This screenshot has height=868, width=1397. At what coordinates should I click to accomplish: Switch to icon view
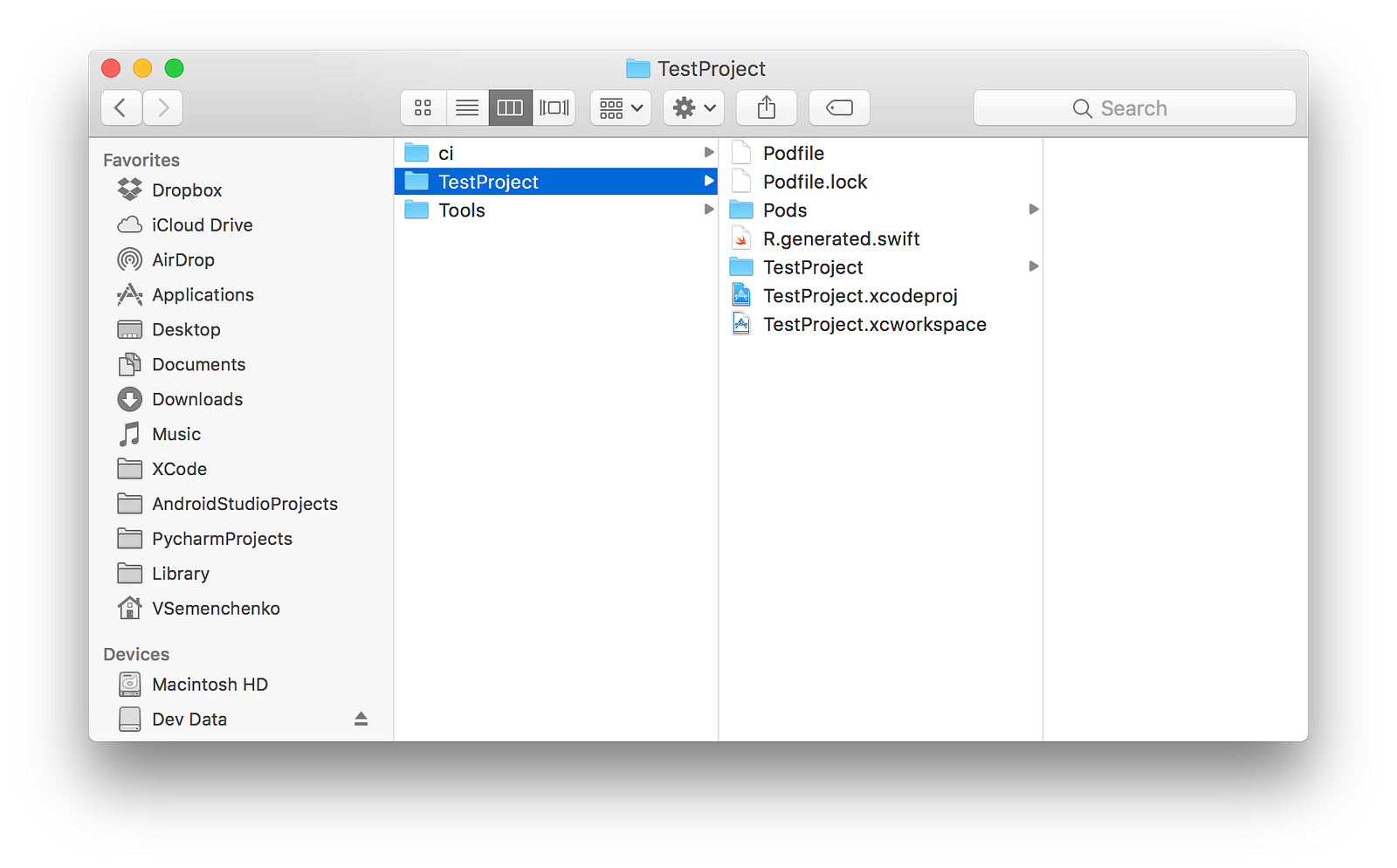[x=423, y=107]
